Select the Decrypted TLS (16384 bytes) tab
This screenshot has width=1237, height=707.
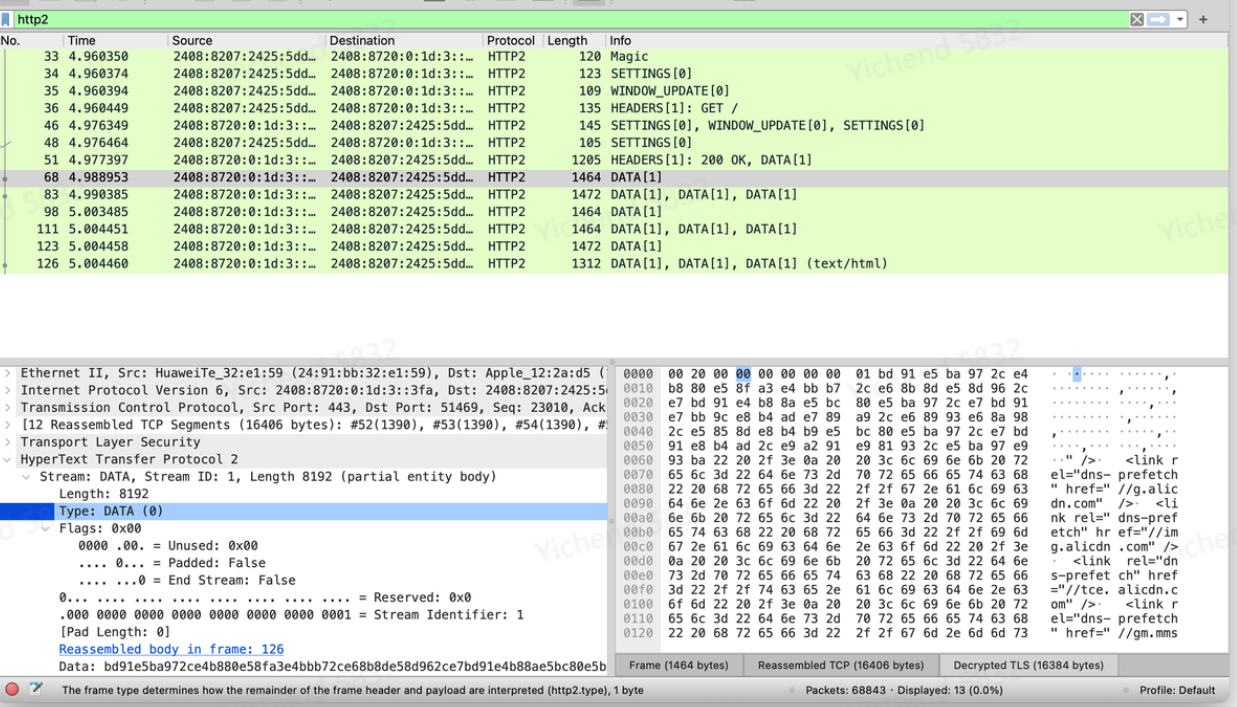pyautogui.click(x=1028, y=665)
